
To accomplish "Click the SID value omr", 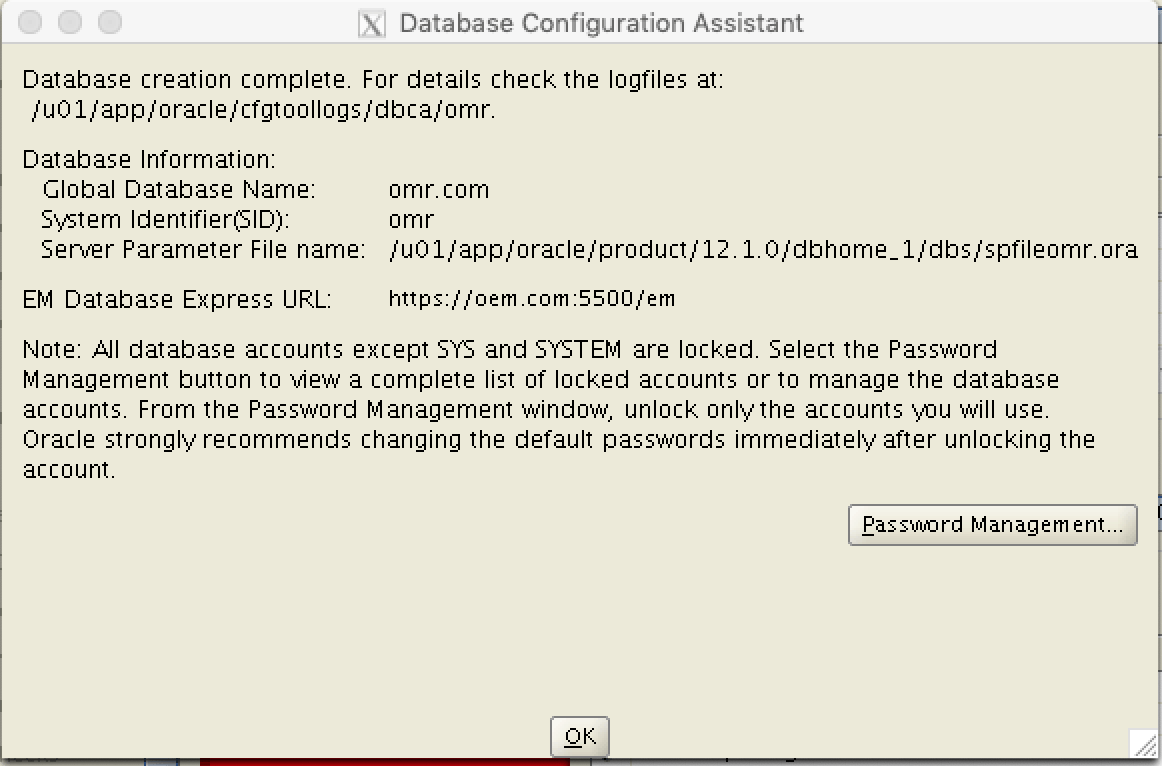I will [411, 220].
